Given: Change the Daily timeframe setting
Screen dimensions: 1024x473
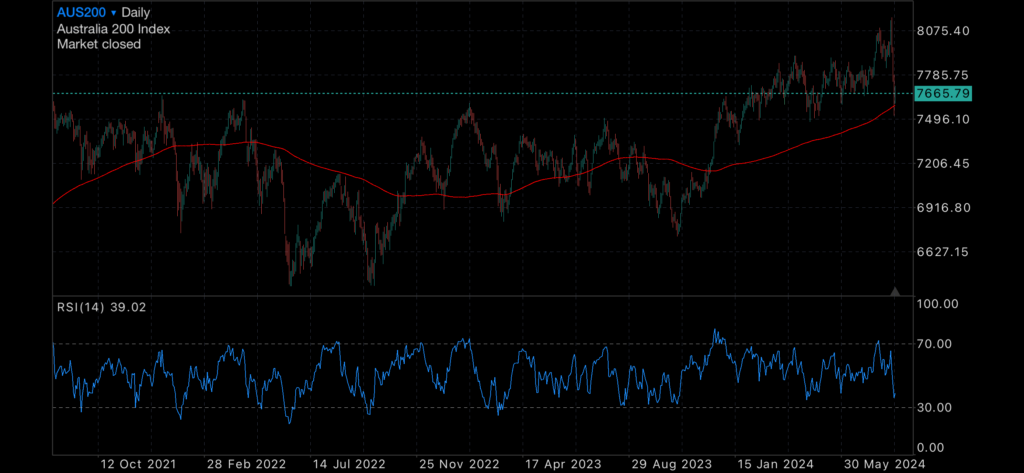Looking at the screenshot, I should tap(136, 13).
